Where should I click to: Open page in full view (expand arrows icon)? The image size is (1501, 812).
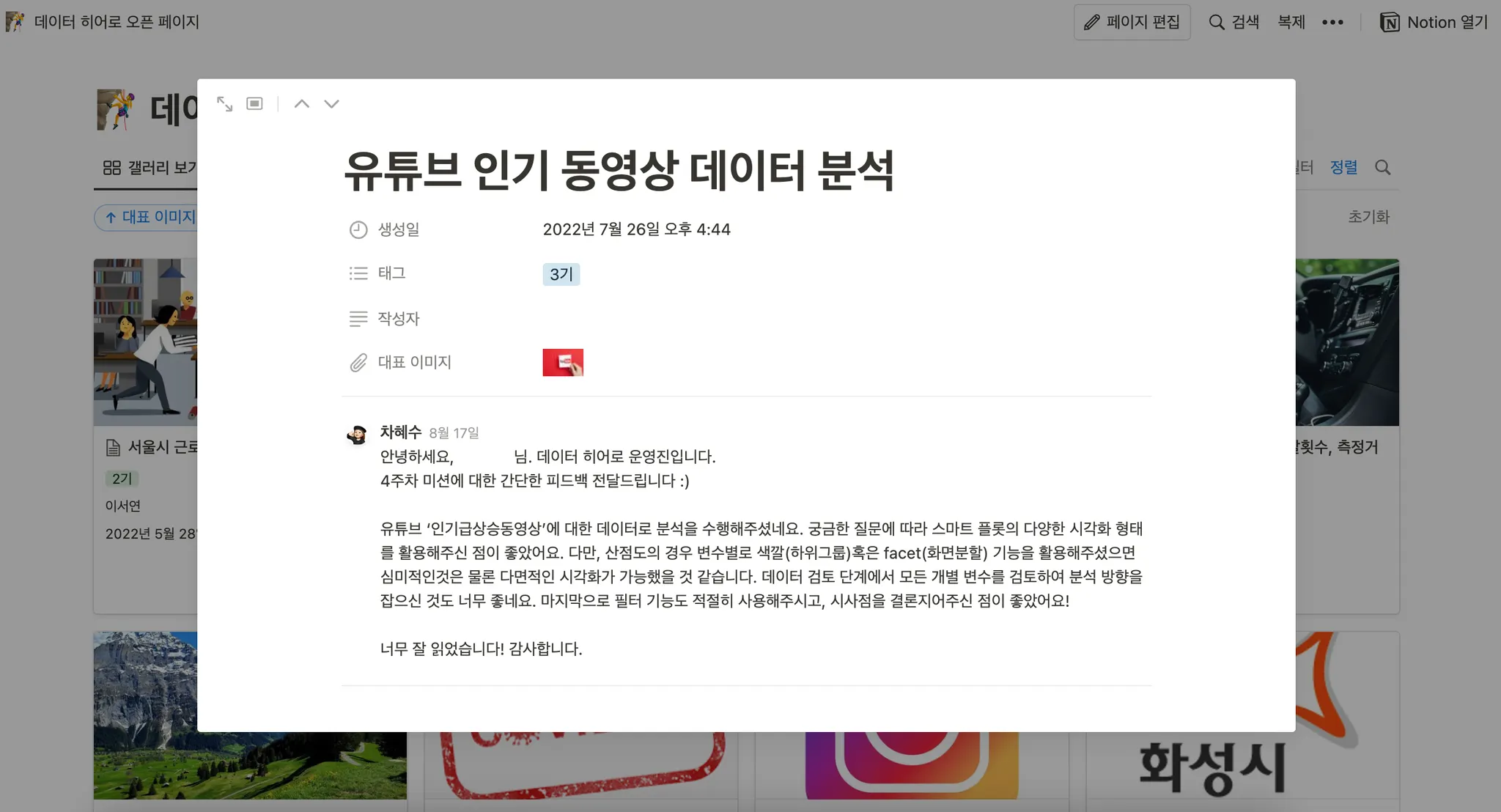click(225, 104)
